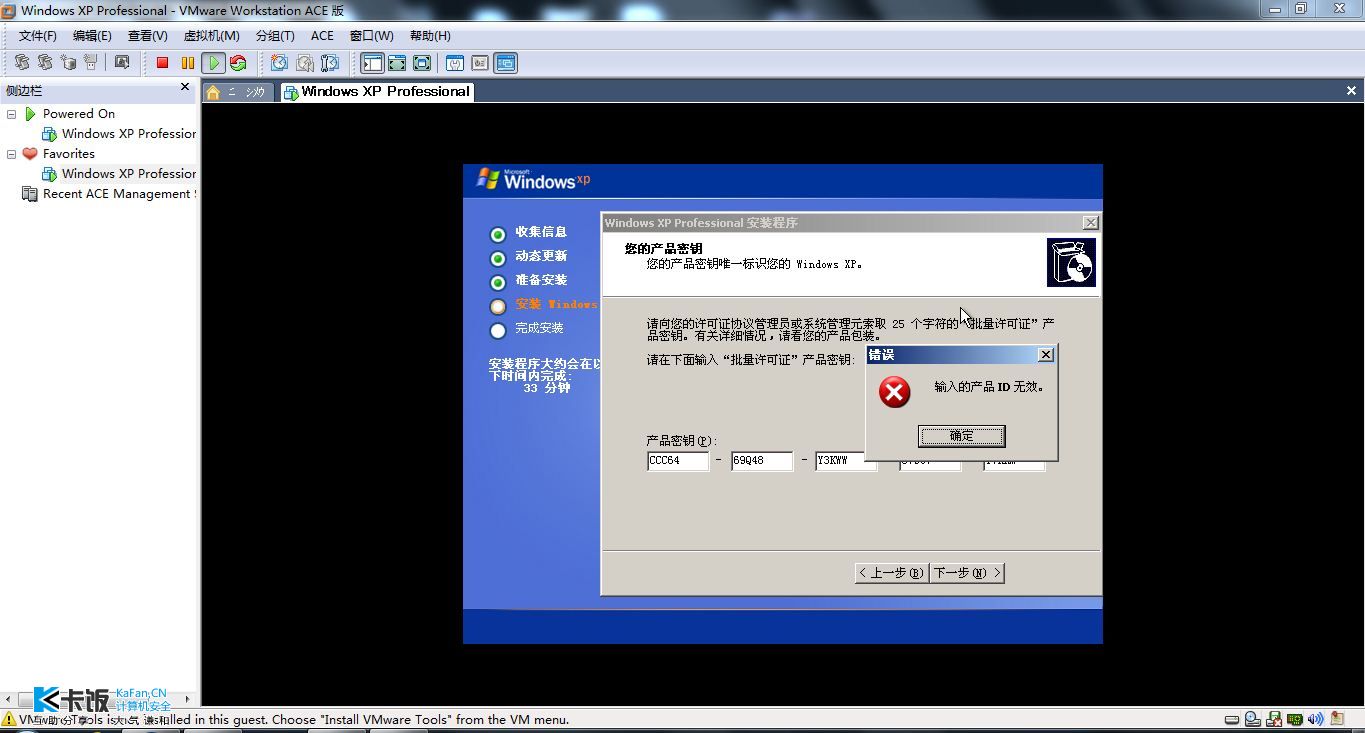Open the 文件(F) menu
This screenshot has width=1365, height=733.
38,35
